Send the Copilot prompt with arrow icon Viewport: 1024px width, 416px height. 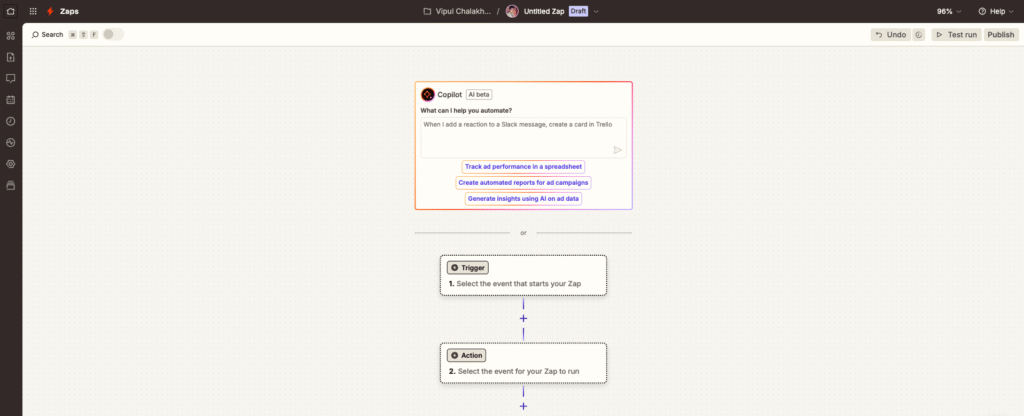point(617,150)
